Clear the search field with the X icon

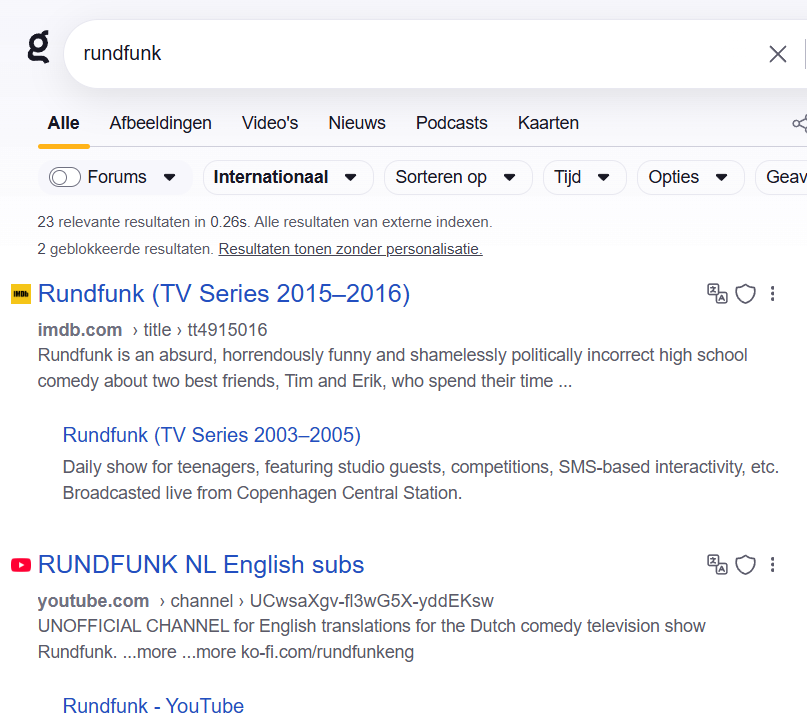coord(777,54)
